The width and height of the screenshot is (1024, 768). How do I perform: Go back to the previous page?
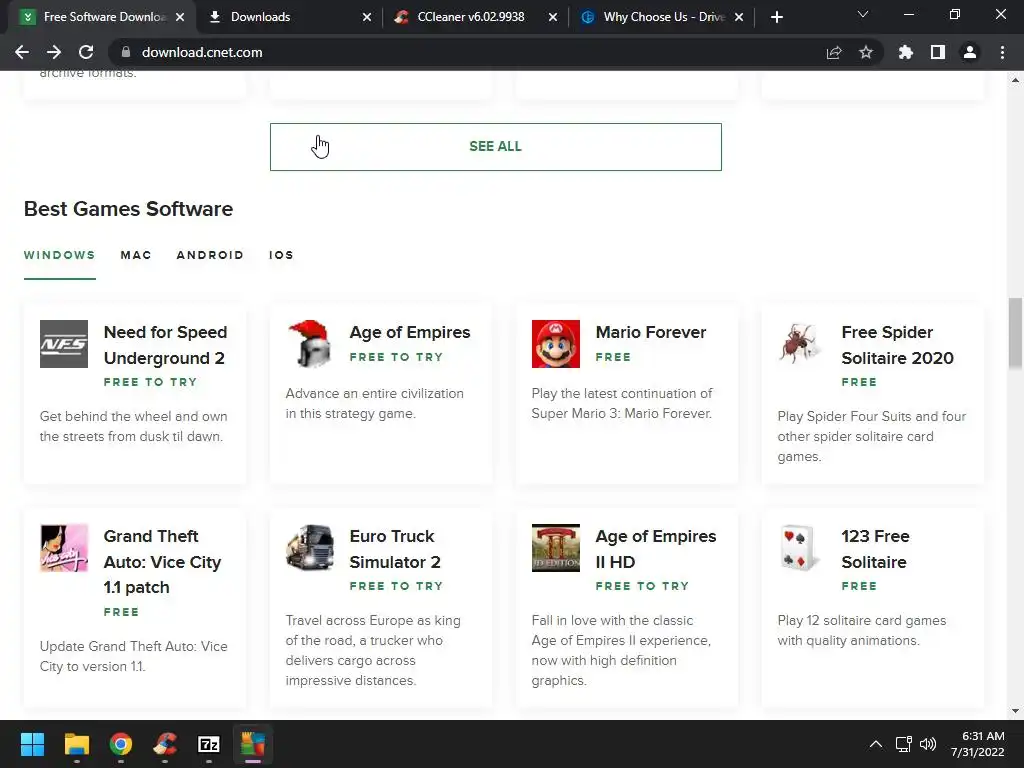click(22, 52)
